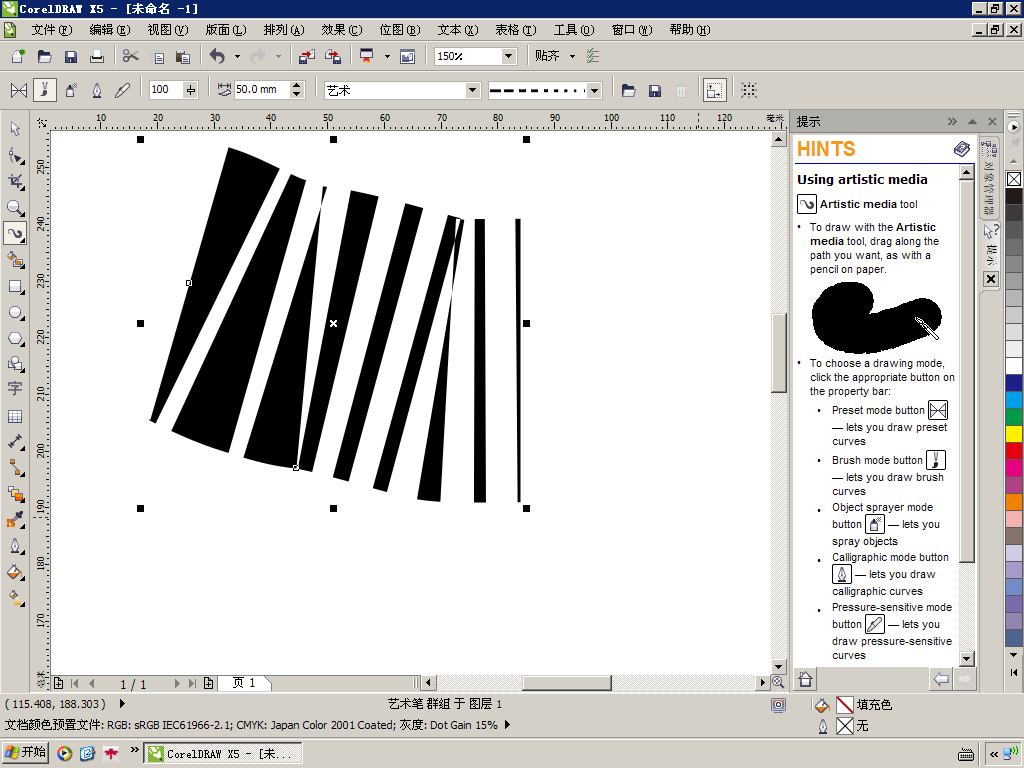Switch to Pressure-sensitive mode button
The width and height of the screenshot is (1024, 768).
pyautogui.click(x=122, y=90)
